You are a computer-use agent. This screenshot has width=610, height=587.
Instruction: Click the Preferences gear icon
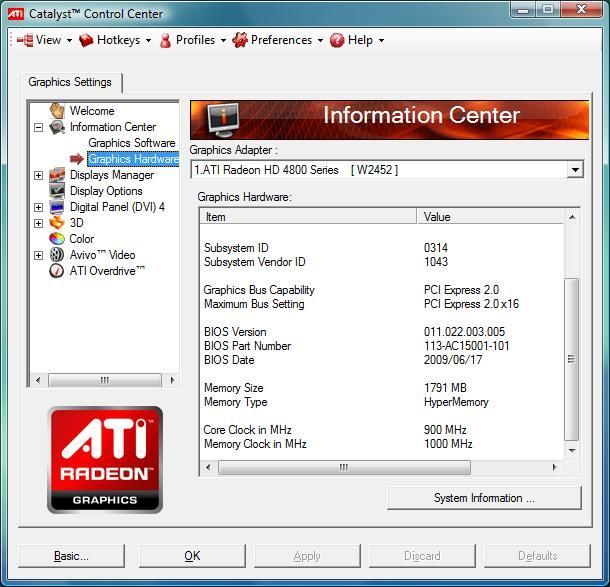pos(240,40)
